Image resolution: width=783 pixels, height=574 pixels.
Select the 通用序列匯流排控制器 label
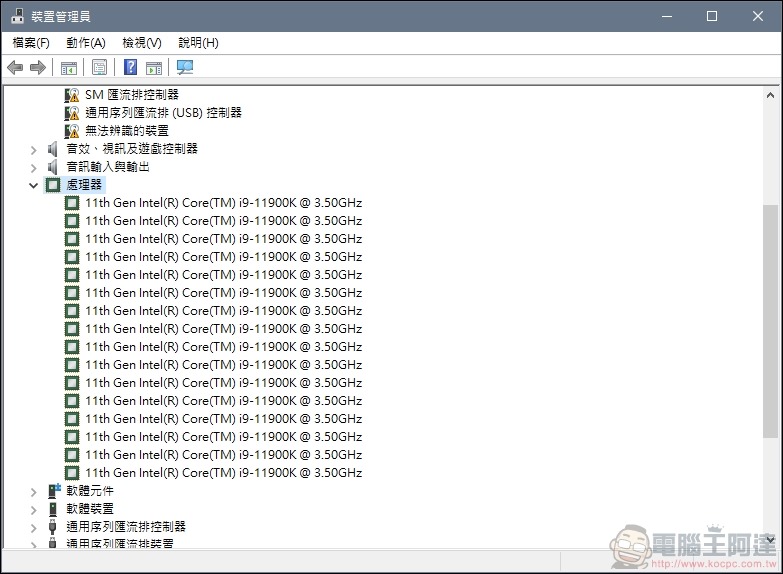click(126, 527)
